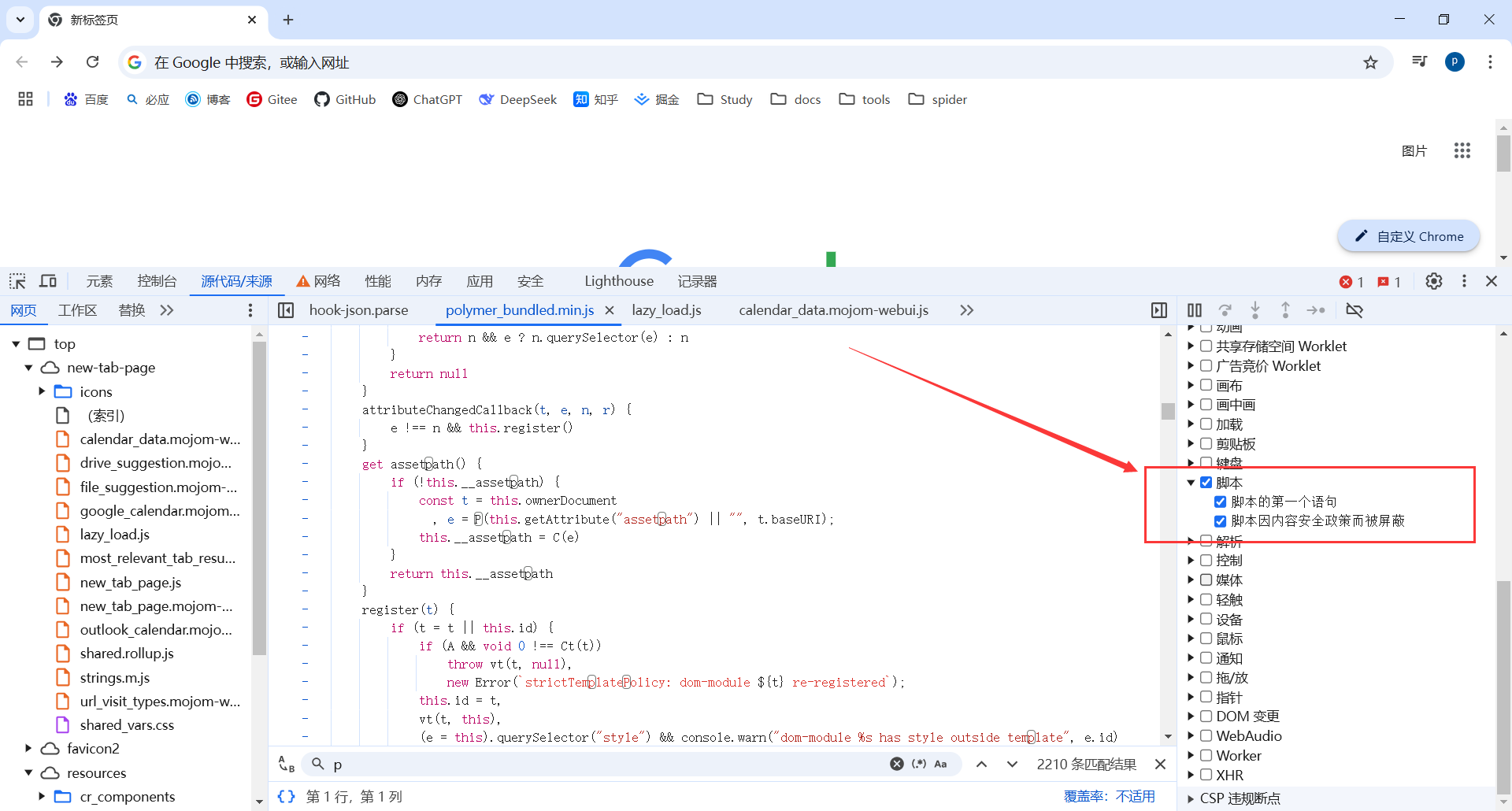Check the 剪贴板 checkbox
The image size is (1512, 811).
(1206, 443)
